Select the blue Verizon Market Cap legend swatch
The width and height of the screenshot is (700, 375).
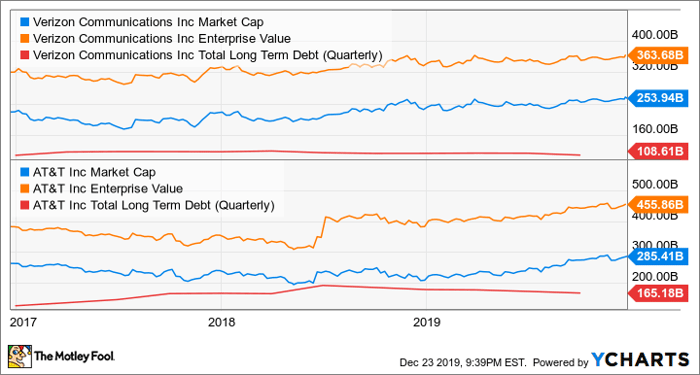[25, 22]
